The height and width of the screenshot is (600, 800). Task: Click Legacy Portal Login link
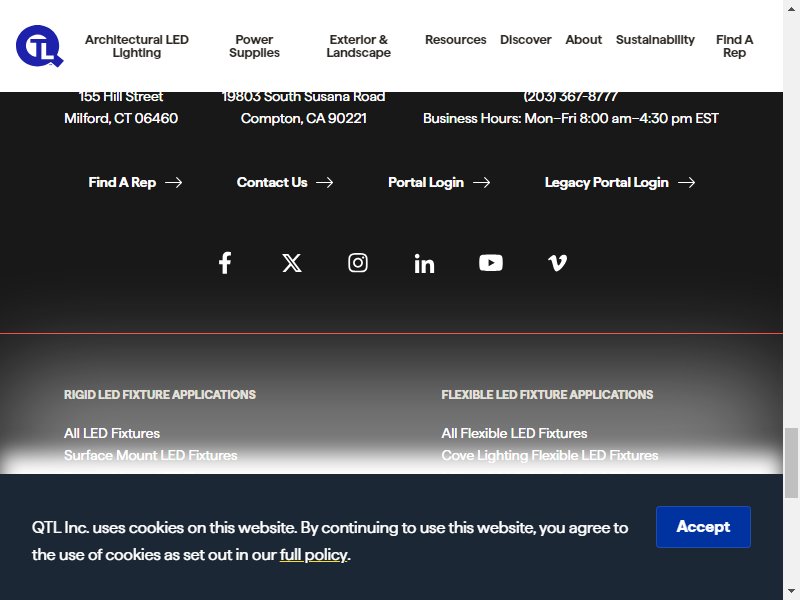coord(620,183)
